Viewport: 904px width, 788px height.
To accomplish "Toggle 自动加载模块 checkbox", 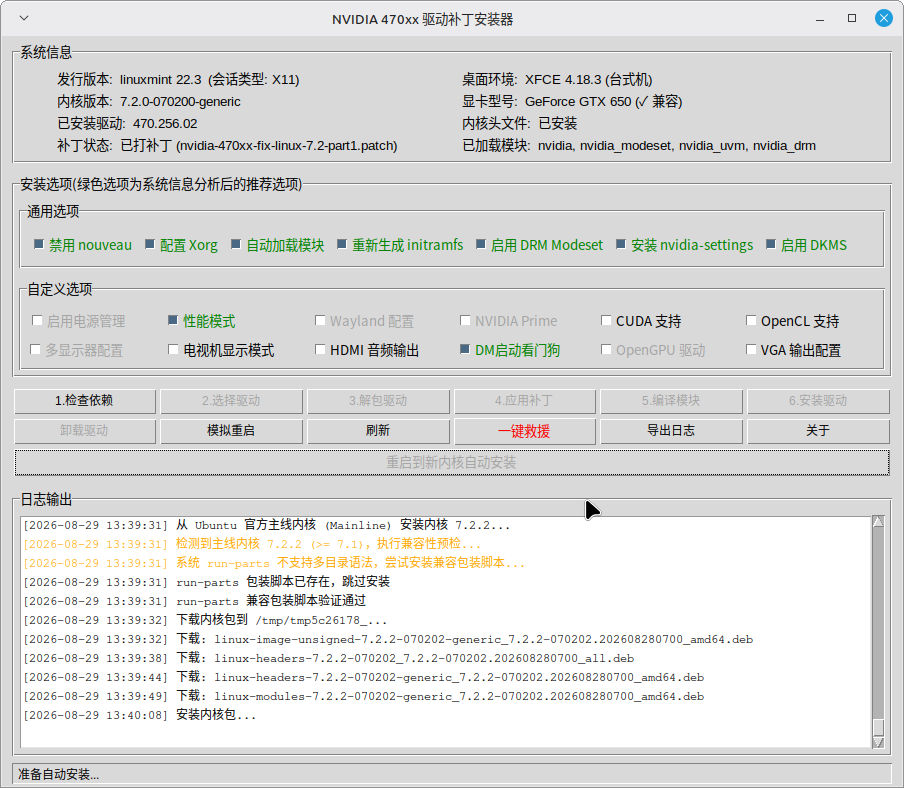I will [x=236, y=244].
